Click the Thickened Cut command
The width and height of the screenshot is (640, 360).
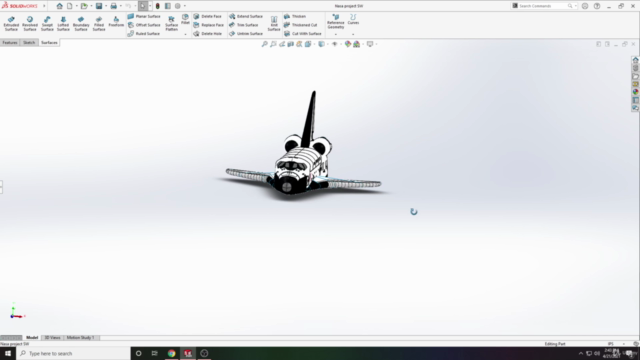coord(300,25)
